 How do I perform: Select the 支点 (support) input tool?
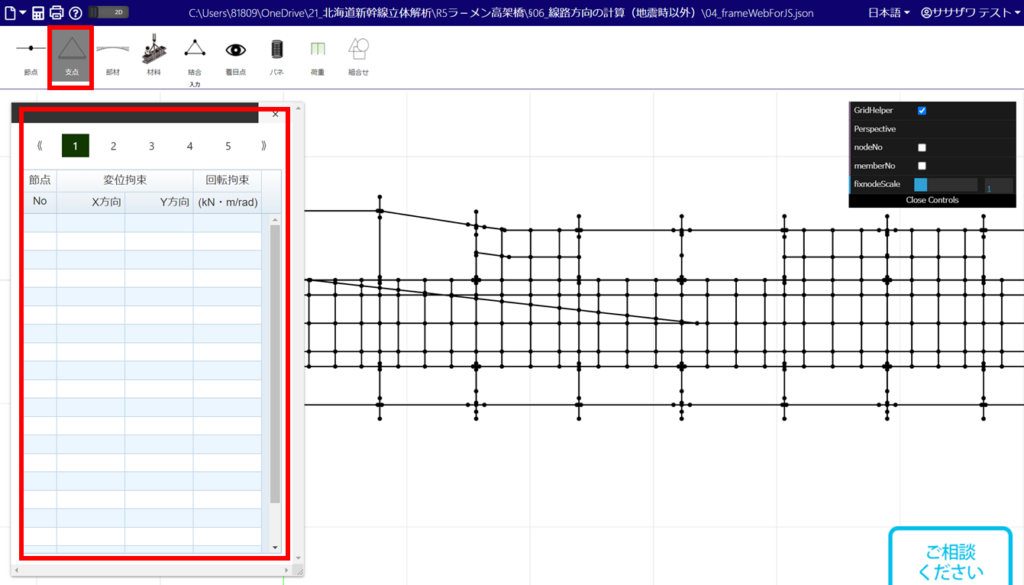[71, 56]
